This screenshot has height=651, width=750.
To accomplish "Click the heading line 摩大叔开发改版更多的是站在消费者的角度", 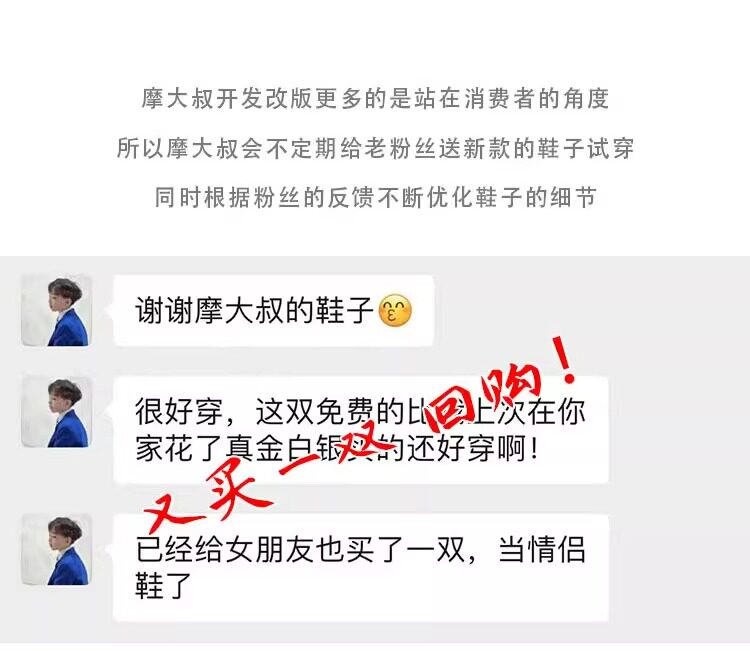I will tap(375, 99).
